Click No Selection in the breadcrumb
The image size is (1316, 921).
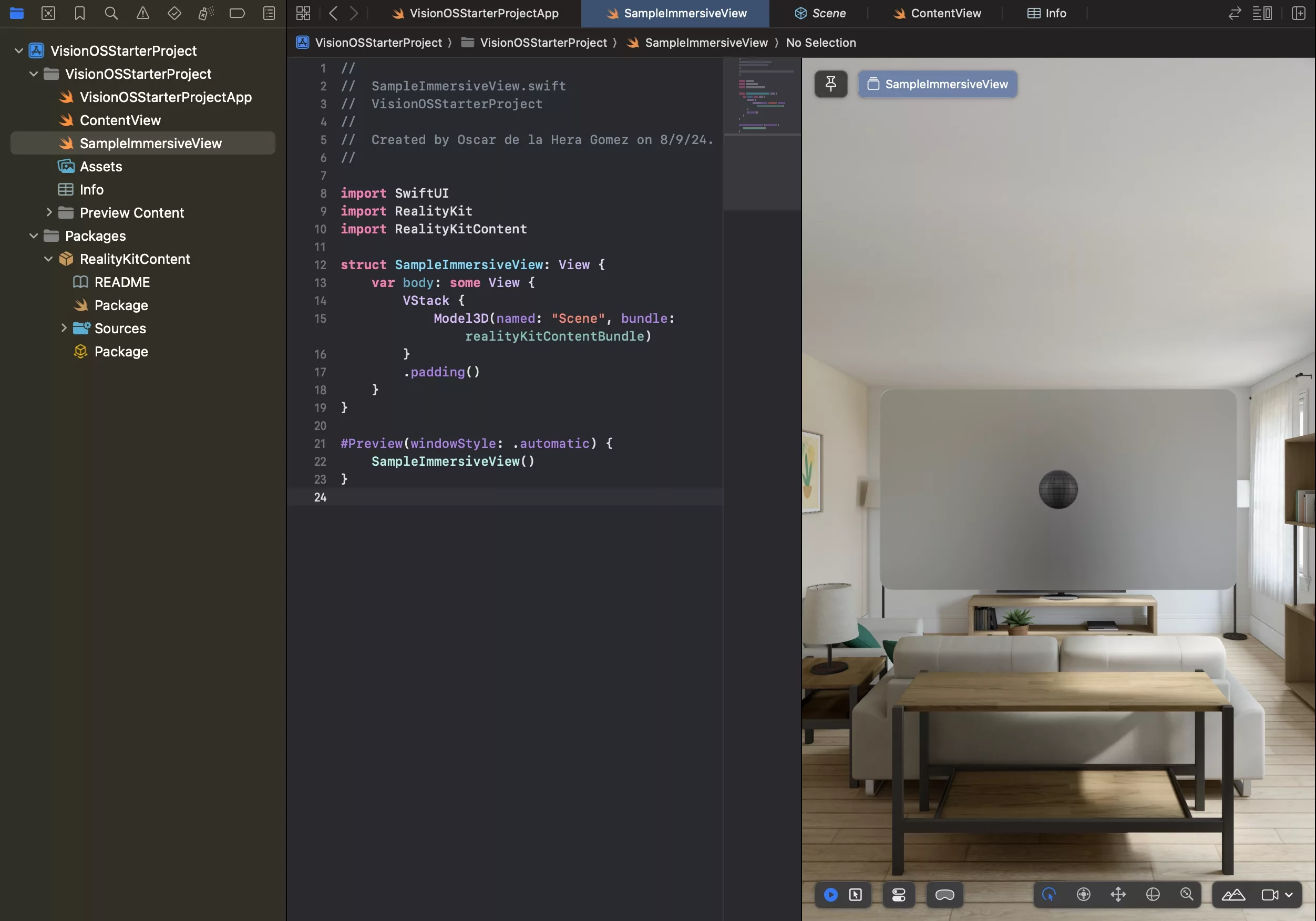(821, 43)
